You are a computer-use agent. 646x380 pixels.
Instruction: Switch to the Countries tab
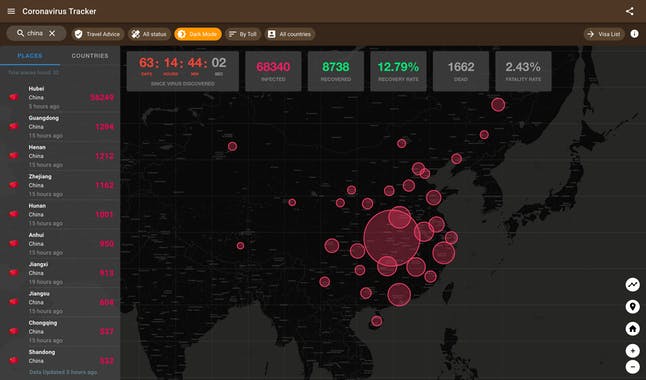click(90, 56)
